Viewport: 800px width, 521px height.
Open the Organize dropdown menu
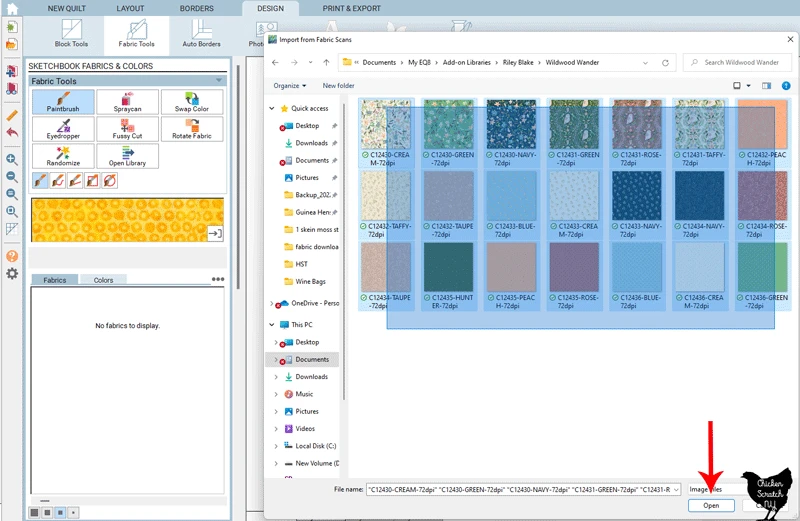click(x=290, y=86)
